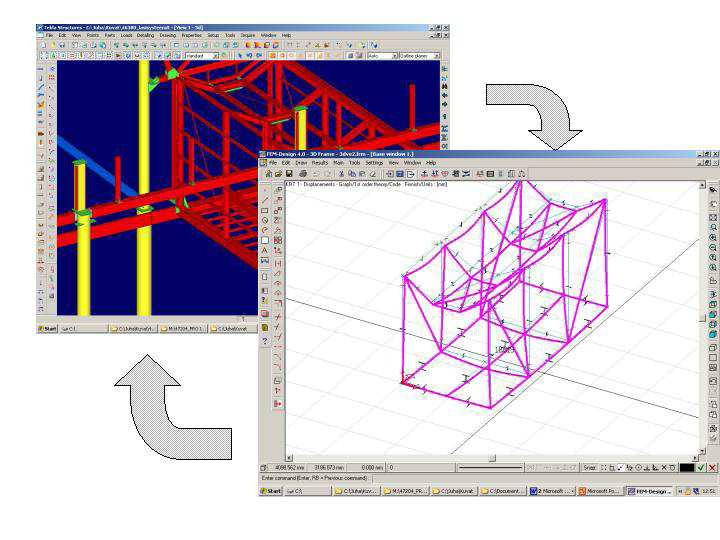Open 'Auto' dropdown in Tekla toolbar
720x540 pixels.
382,56
